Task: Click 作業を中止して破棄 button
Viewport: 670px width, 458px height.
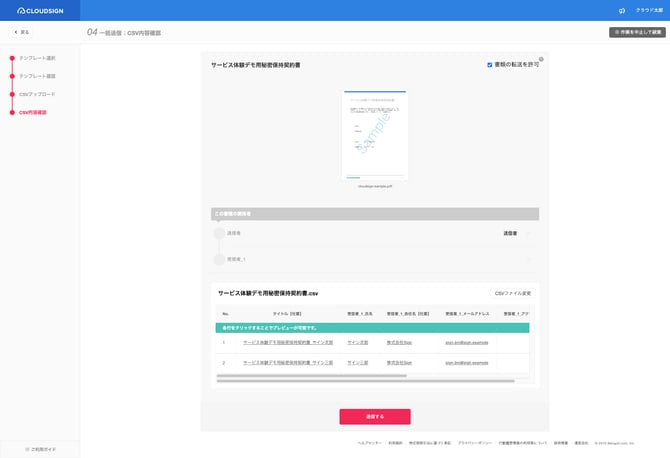Action: tap(637, 32)
